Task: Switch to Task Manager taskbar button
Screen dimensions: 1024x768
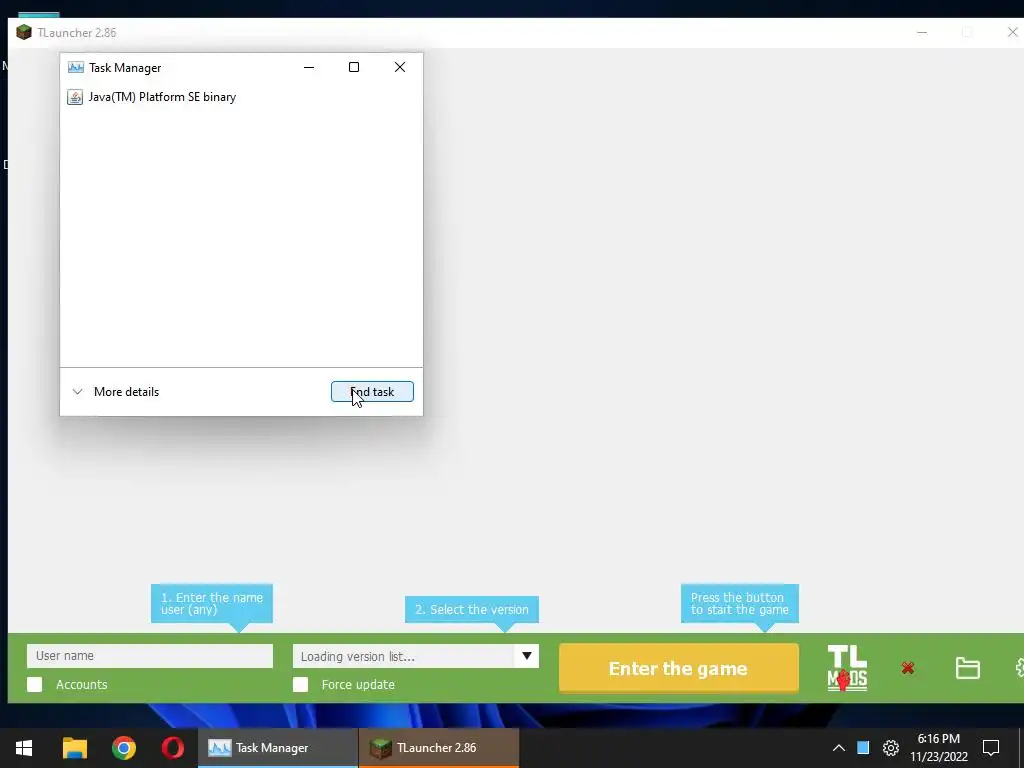Action: 278,748
